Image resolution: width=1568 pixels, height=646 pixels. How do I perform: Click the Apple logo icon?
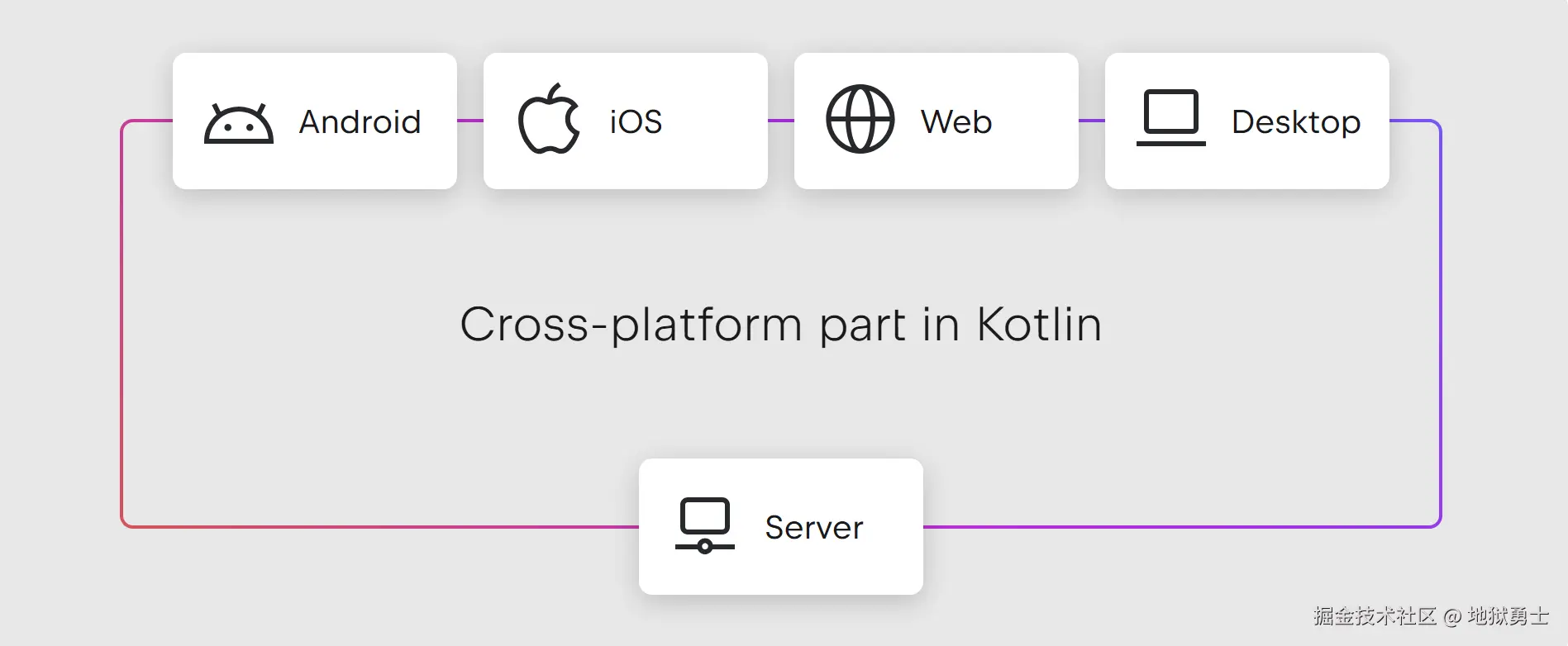pos(549,119)
